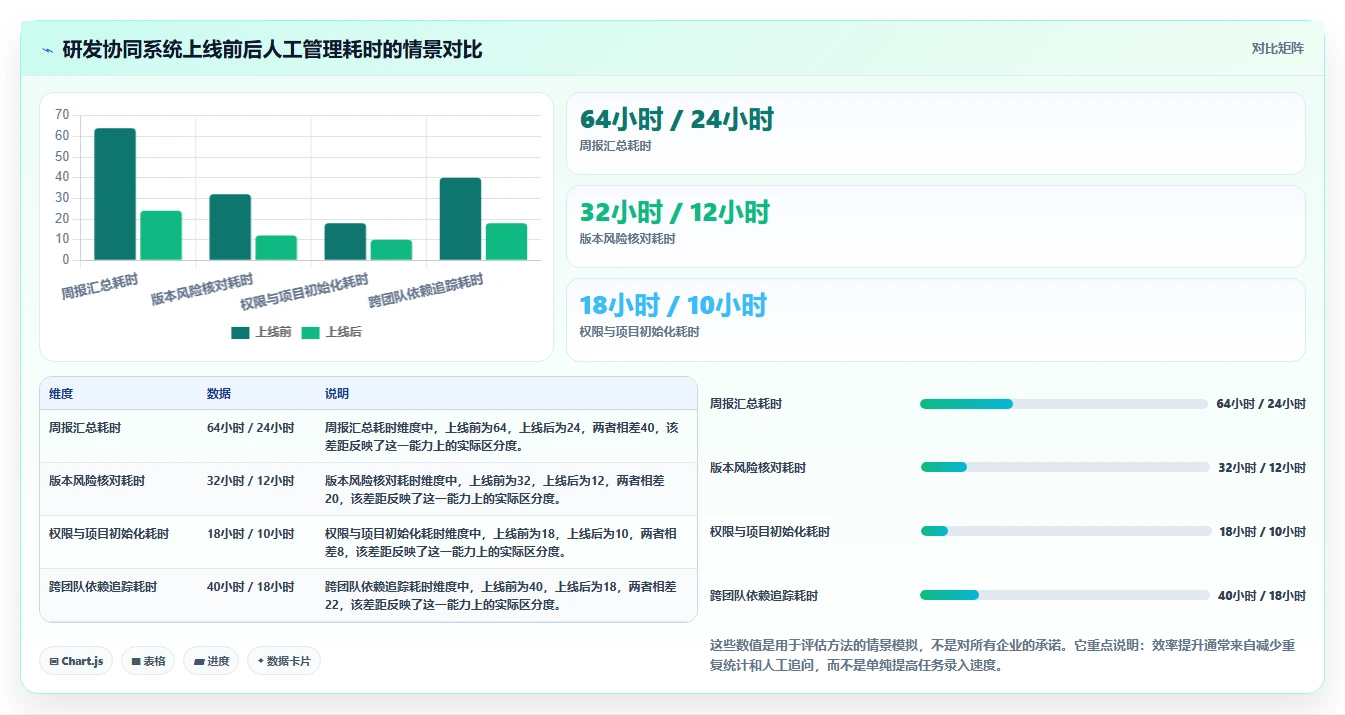This screenshot has width=1345, height=715.
Task: Click the 版本风险核对耗时 progress bar
Action: 1065,467
